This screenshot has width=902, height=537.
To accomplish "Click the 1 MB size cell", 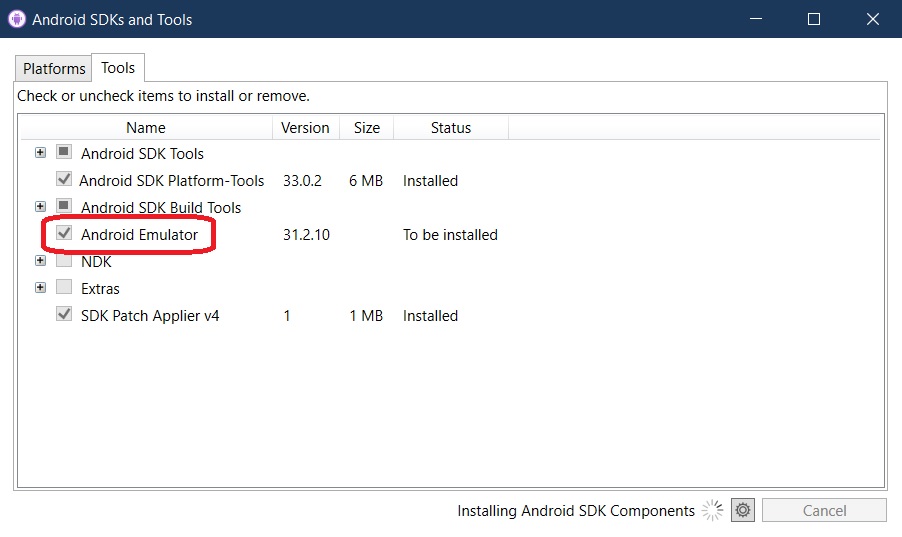I will 366,316.
